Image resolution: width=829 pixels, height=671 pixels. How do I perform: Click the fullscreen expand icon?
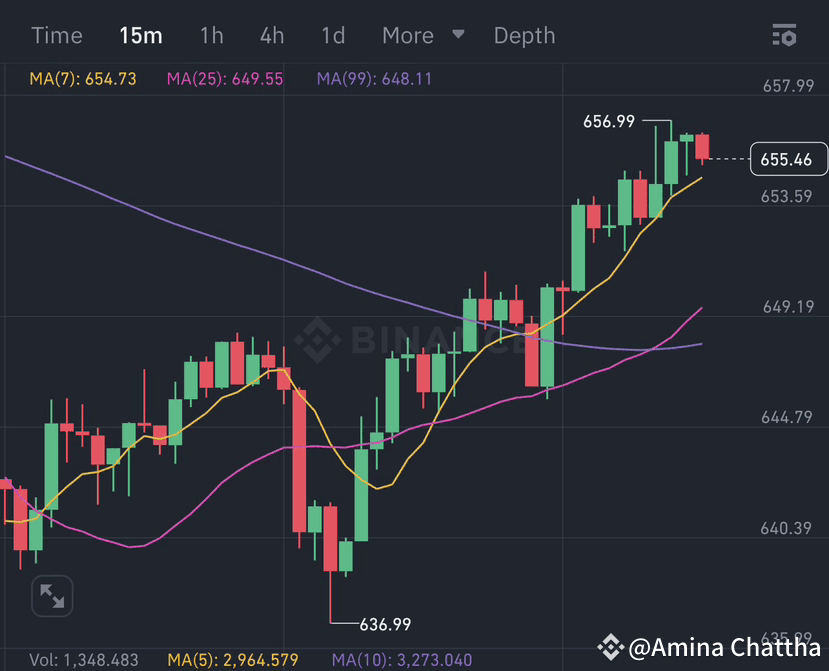[x=52, y=595]
